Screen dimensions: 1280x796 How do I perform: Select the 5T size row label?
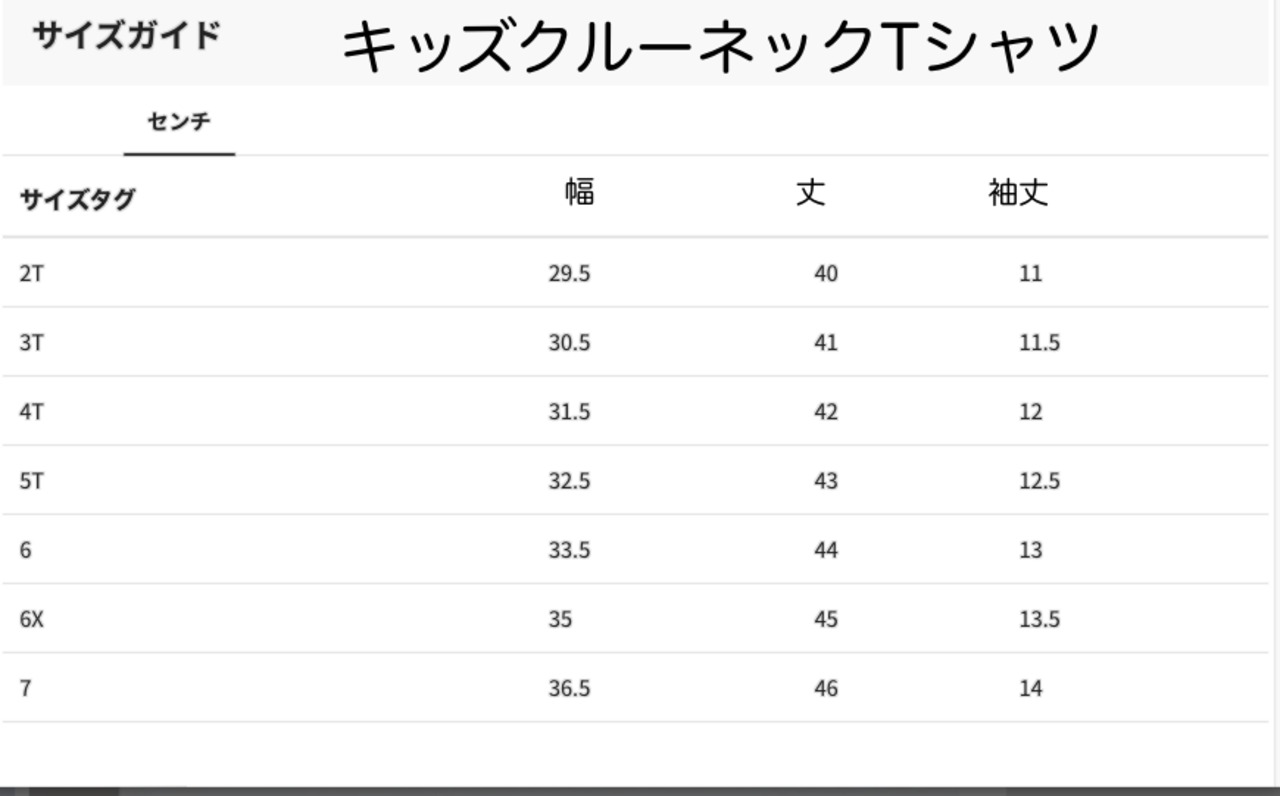[x=31, y=481]
